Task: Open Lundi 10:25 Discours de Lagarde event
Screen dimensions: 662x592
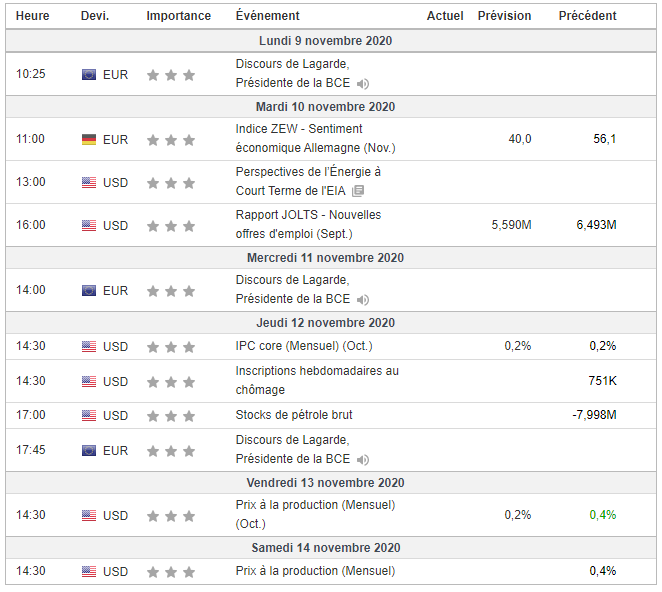Action: pos(293,73)
